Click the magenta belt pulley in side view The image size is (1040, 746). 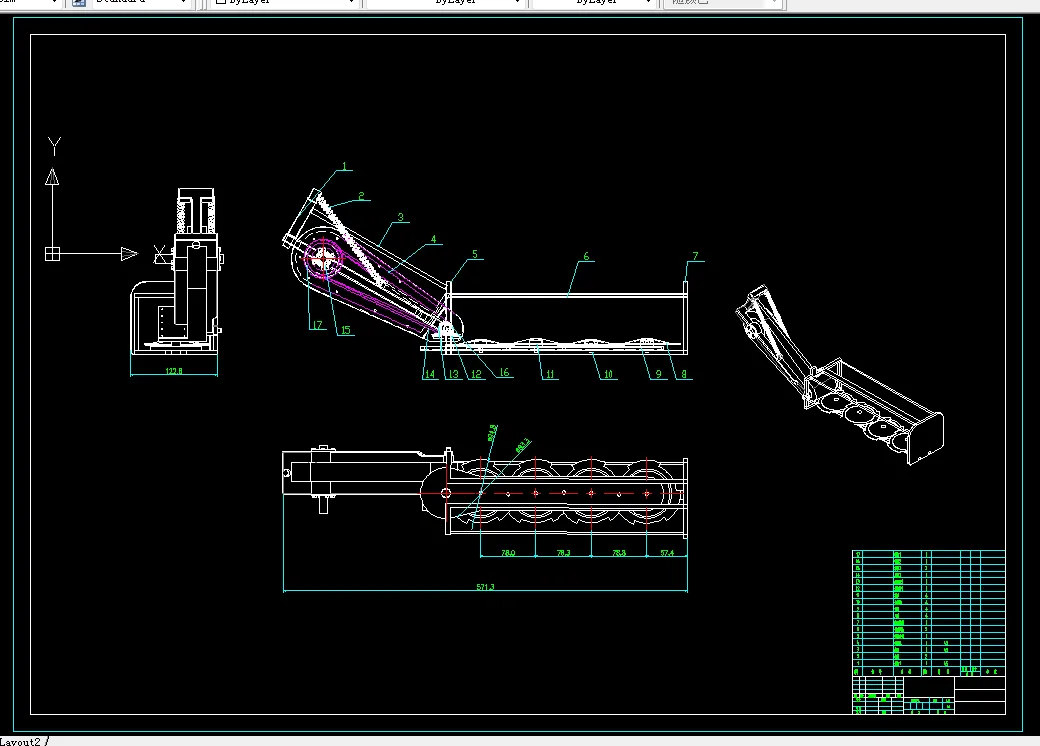[x=323, y=259]
